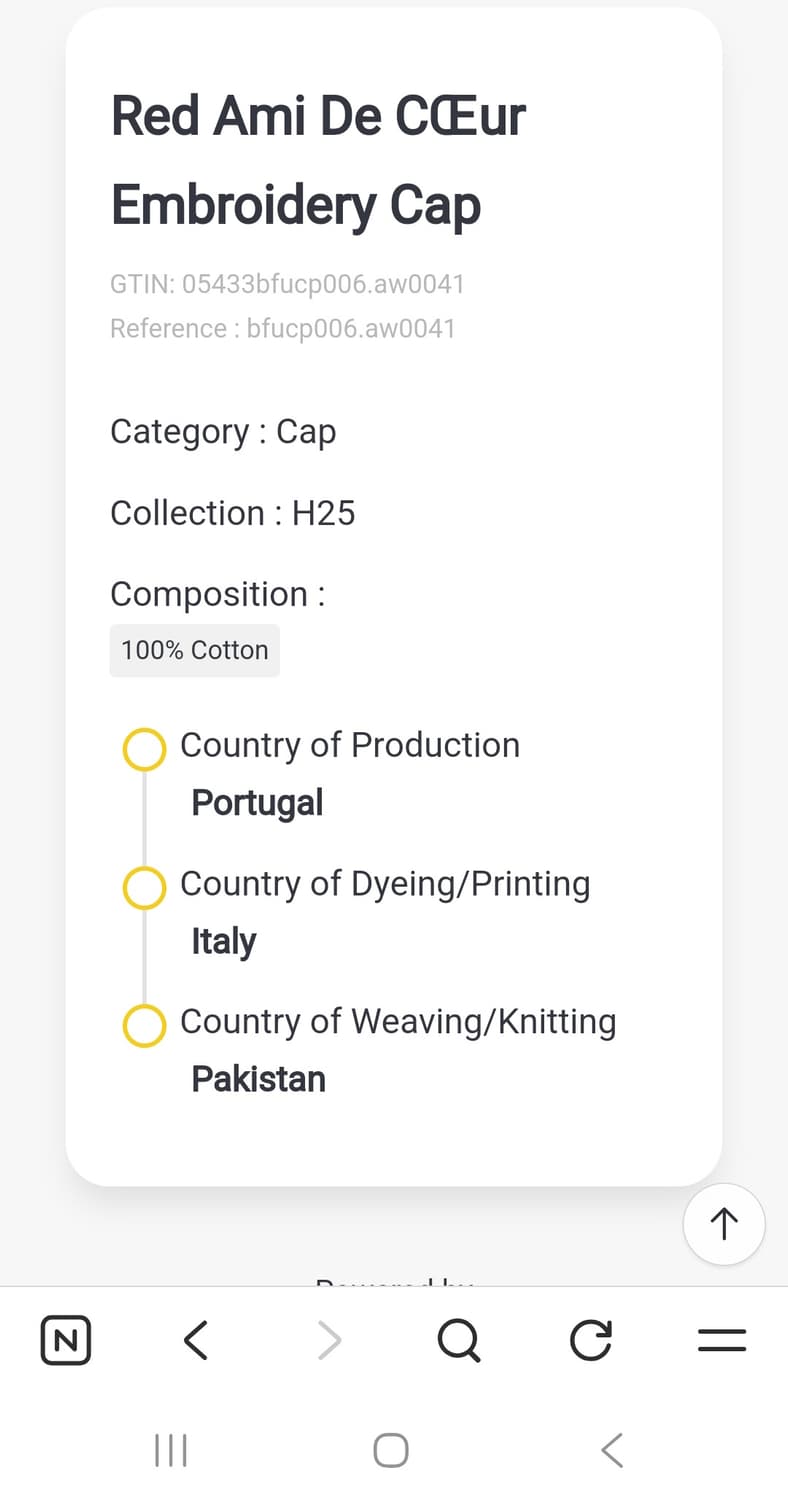Tap the Android recent apps button
This screenshot has height=1500, width=788.
(x=171, y=1450)
